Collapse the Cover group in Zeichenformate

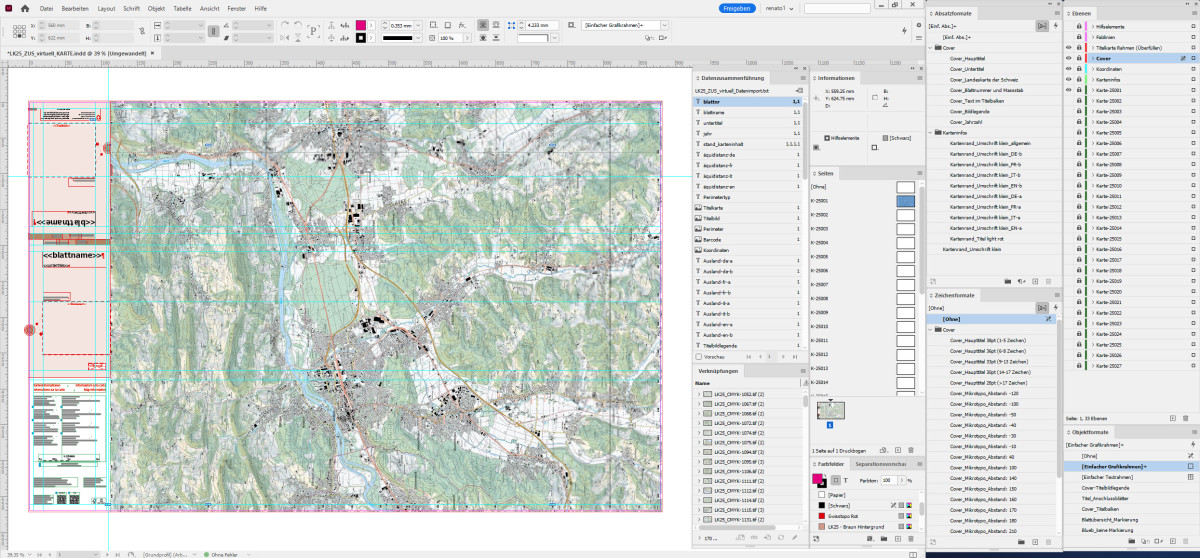tap(930, 329)
